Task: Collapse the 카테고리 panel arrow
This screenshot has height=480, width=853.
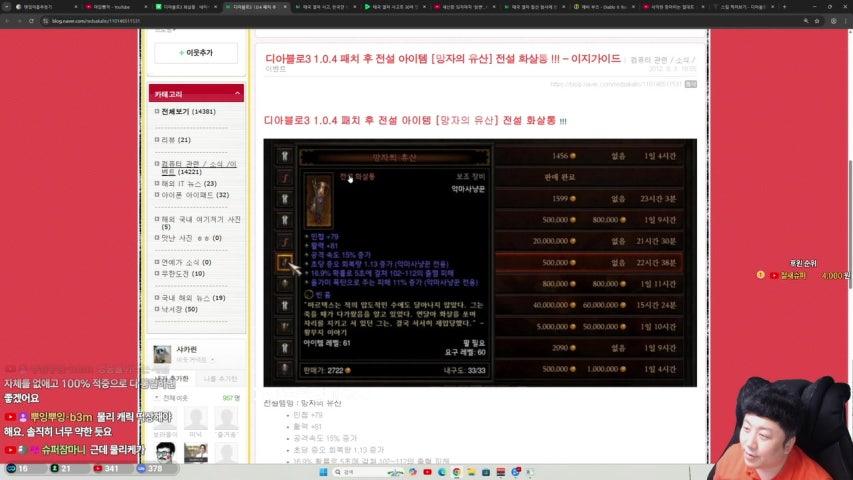Action: coord(237,94)
